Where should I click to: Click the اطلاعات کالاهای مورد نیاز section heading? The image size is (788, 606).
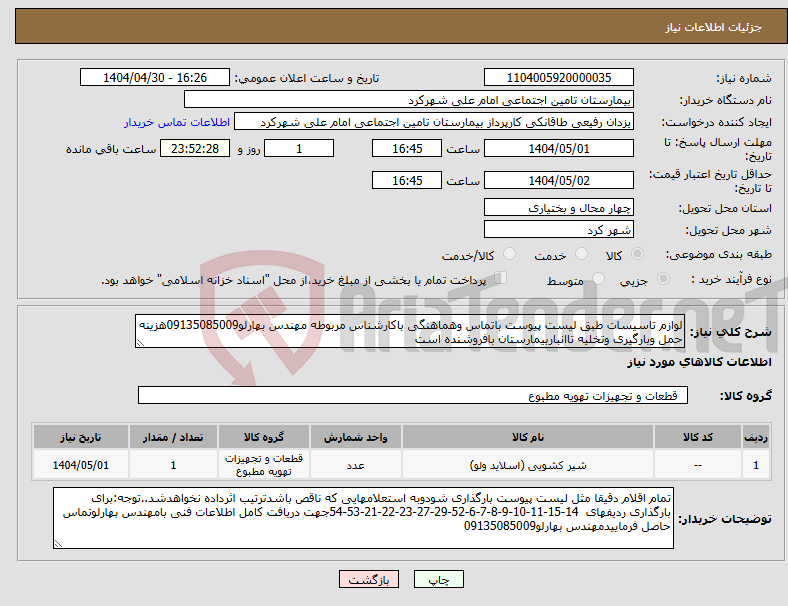(x=699, y=362)
